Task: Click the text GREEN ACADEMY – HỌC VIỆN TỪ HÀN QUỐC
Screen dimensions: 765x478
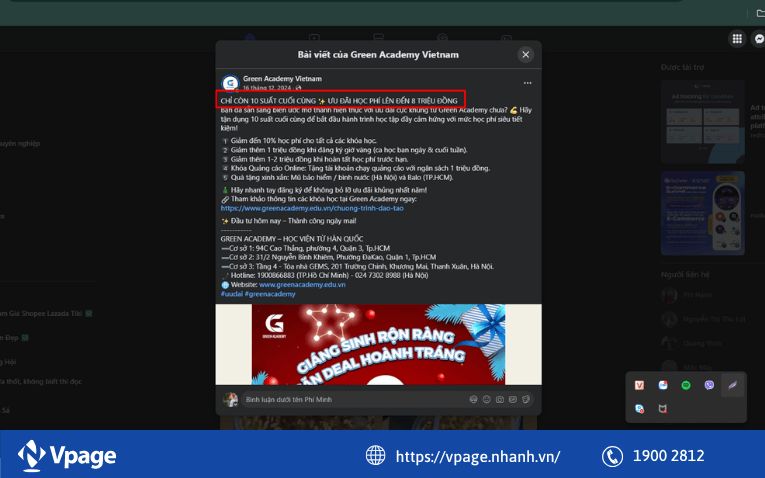Action: coord(292,239)
